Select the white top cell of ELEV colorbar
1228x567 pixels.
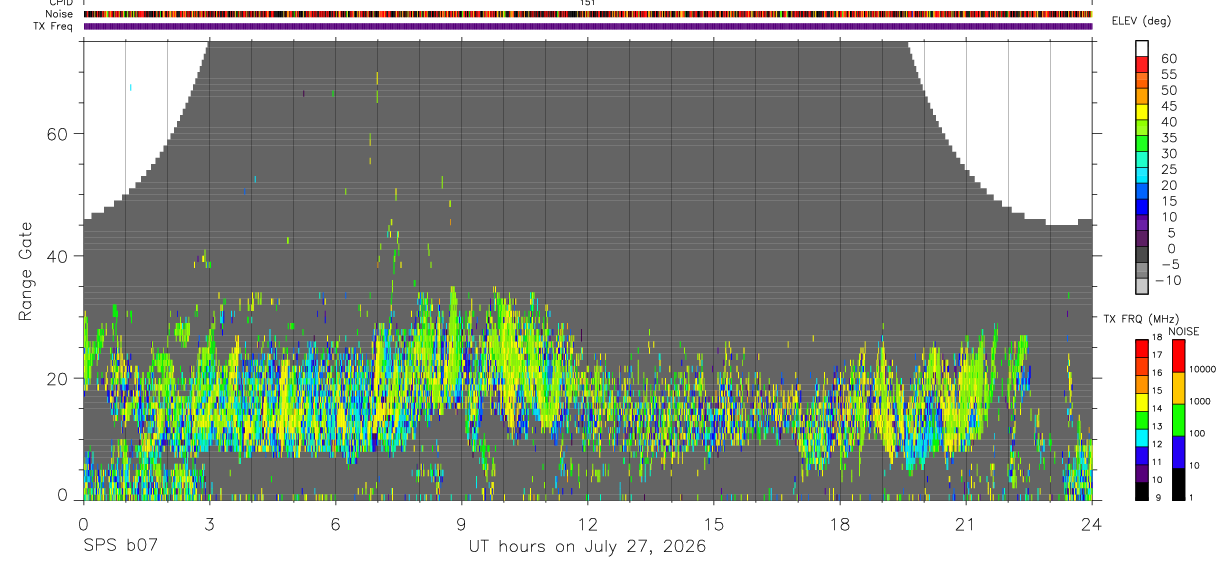[x=1143, y=48]
